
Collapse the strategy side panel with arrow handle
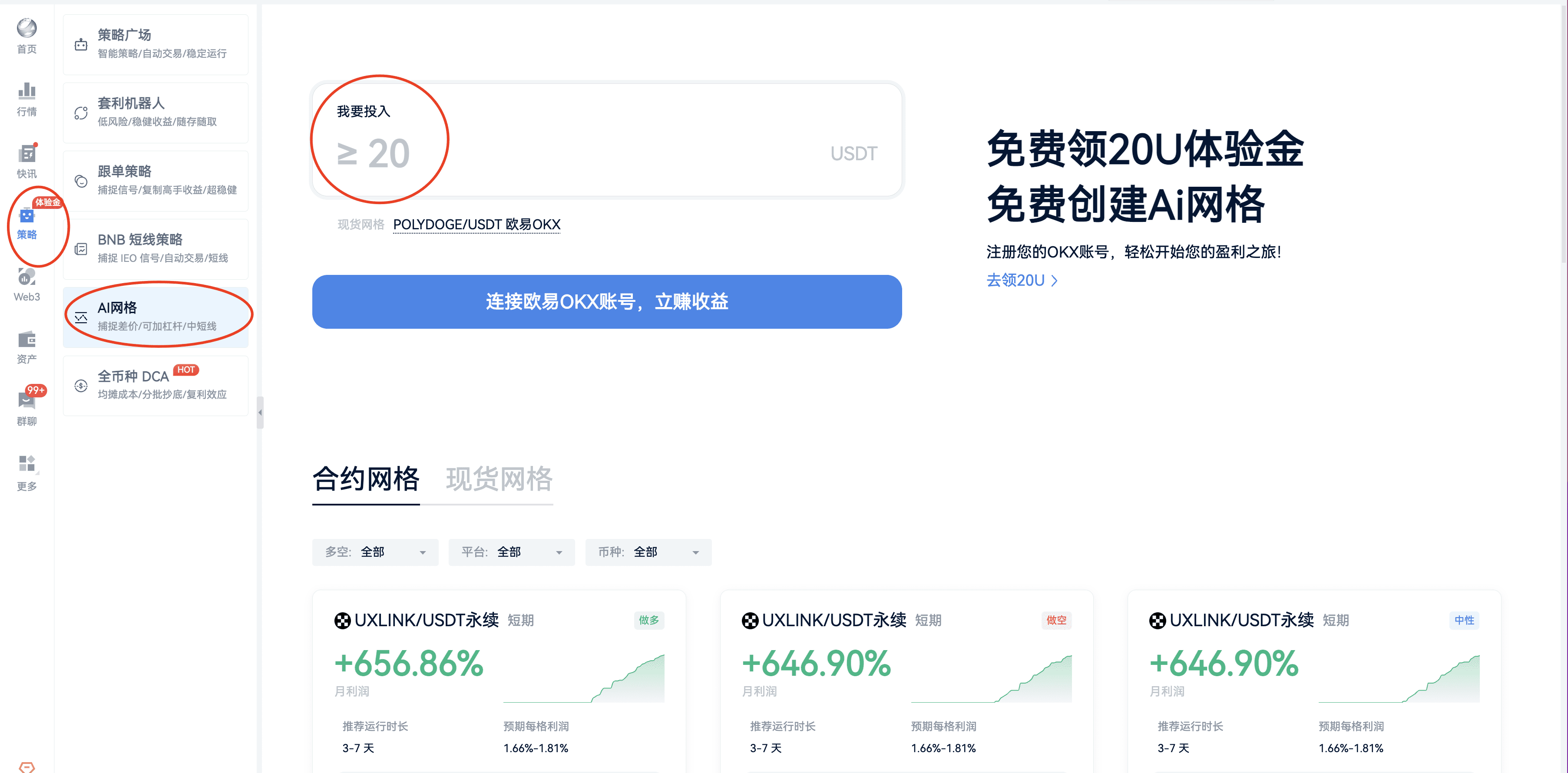[260, 413]
